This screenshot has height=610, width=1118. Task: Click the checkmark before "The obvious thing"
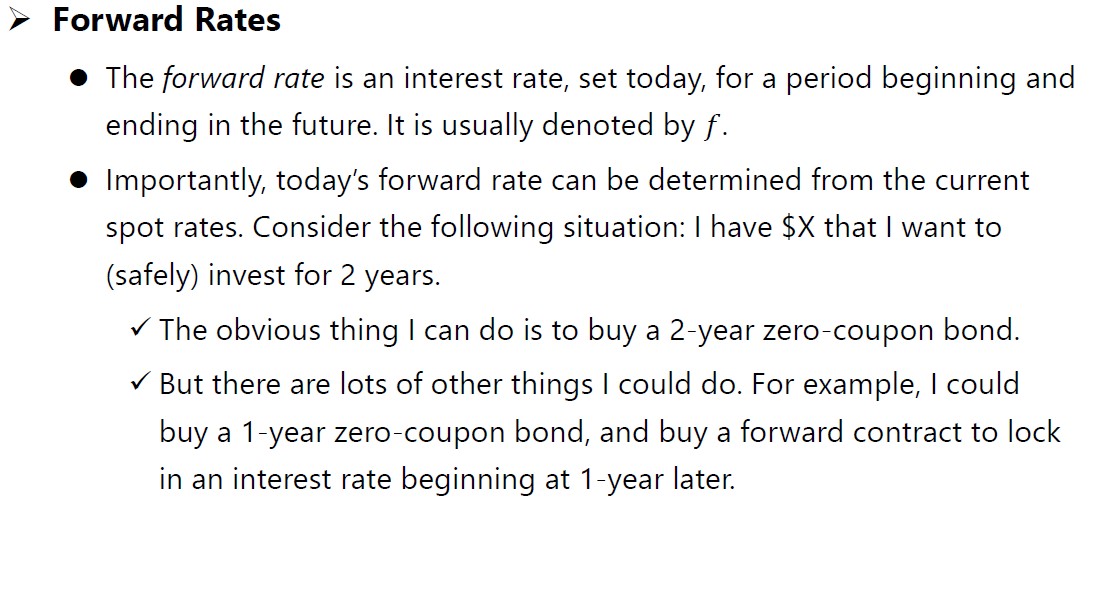[139, 328]
